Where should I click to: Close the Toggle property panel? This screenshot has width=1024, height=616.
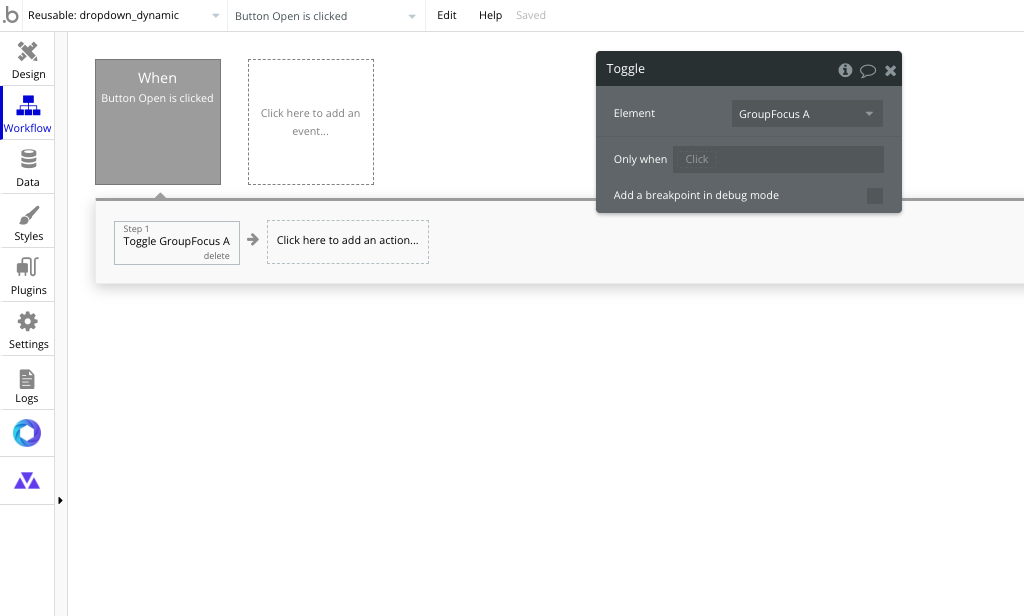coord(890,71)
